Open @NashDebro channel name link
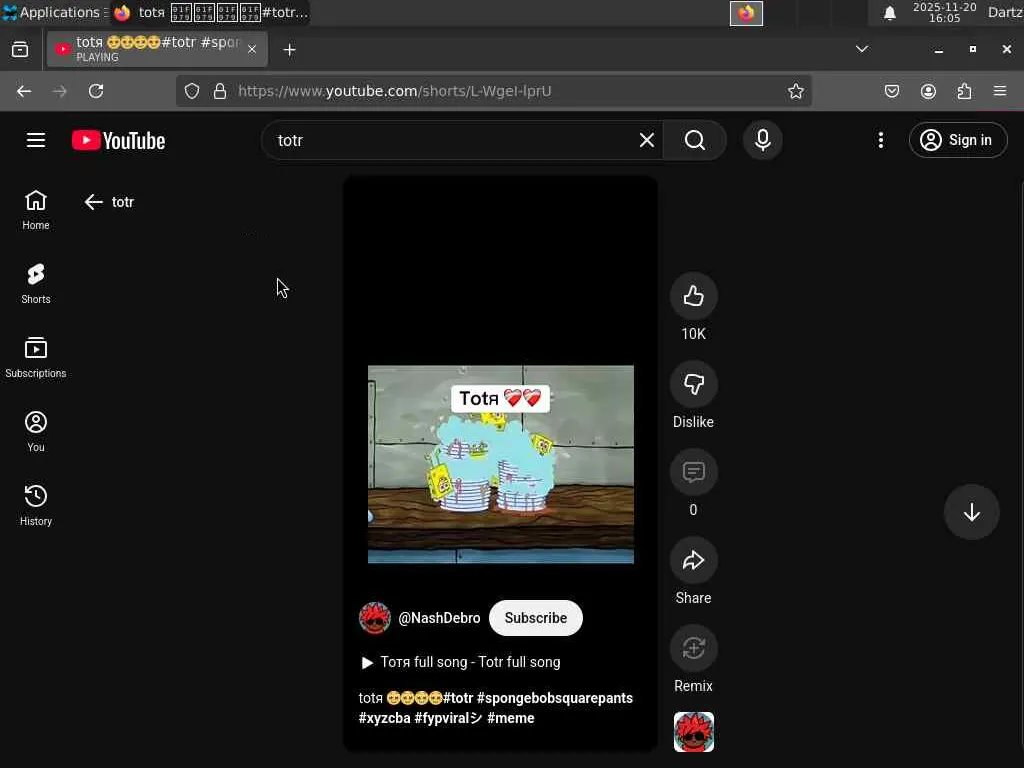 coord(439,618)
